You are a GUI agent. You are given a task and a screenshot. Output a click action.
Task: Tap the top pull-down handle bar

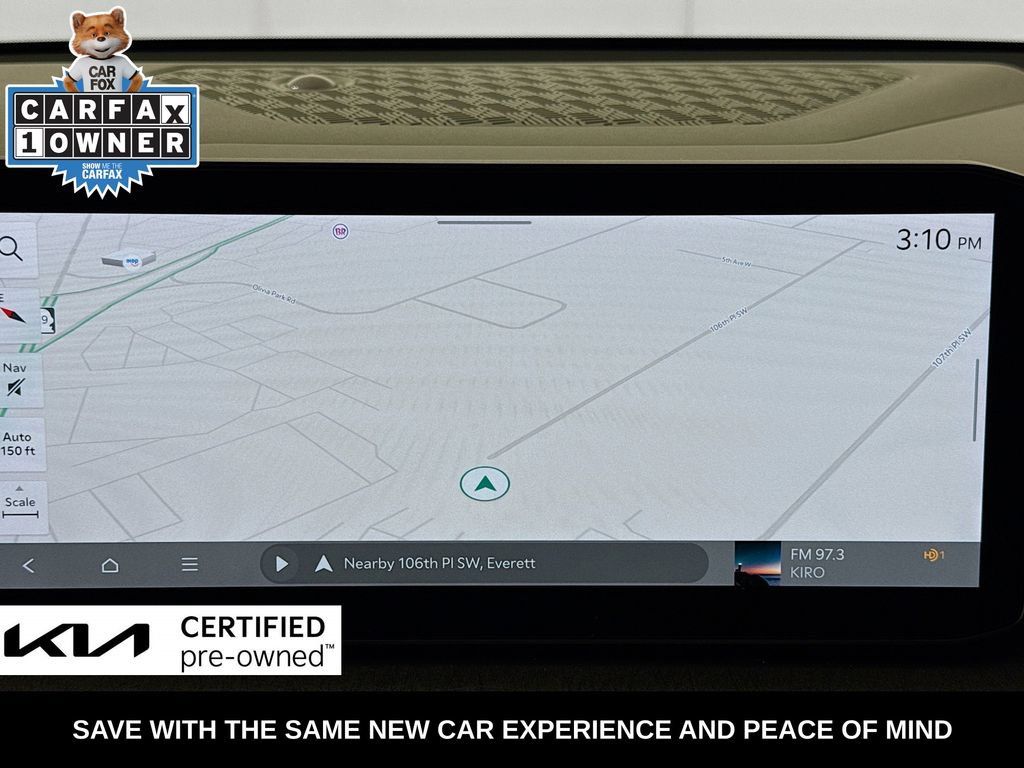[x=484, y=223]
